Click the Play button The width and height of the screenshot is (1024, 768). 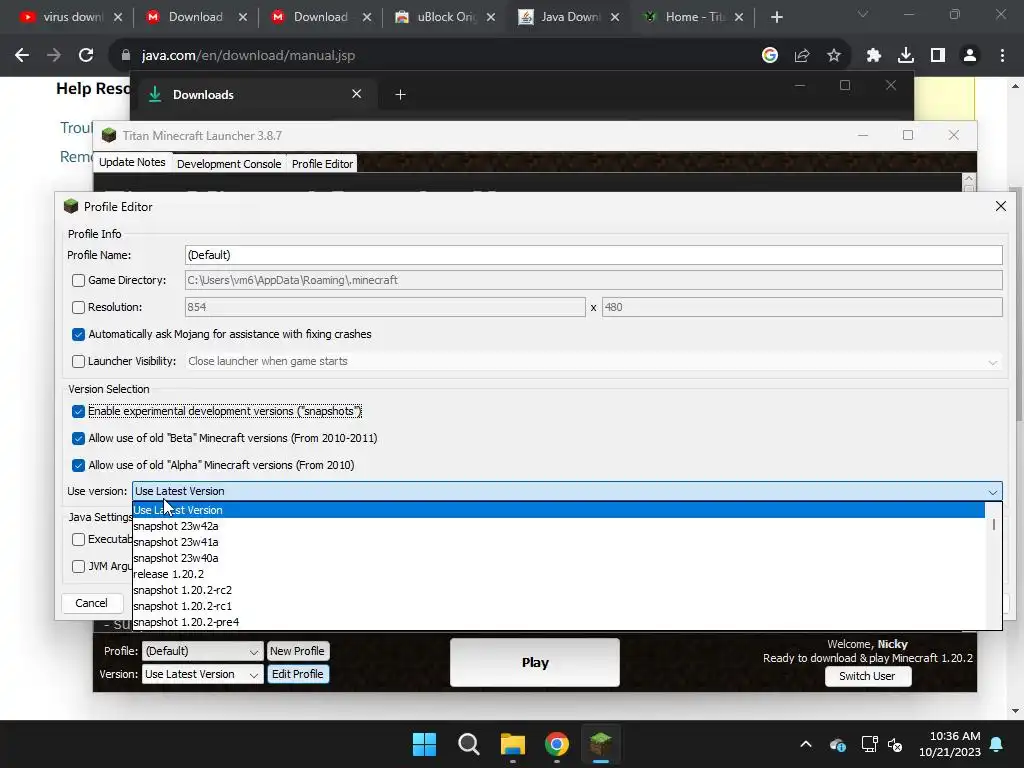(x=535, y=662)
